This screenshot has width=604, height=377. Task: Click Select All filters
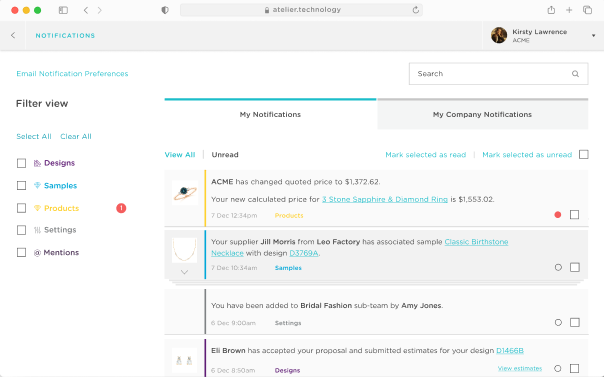[34, 136]
